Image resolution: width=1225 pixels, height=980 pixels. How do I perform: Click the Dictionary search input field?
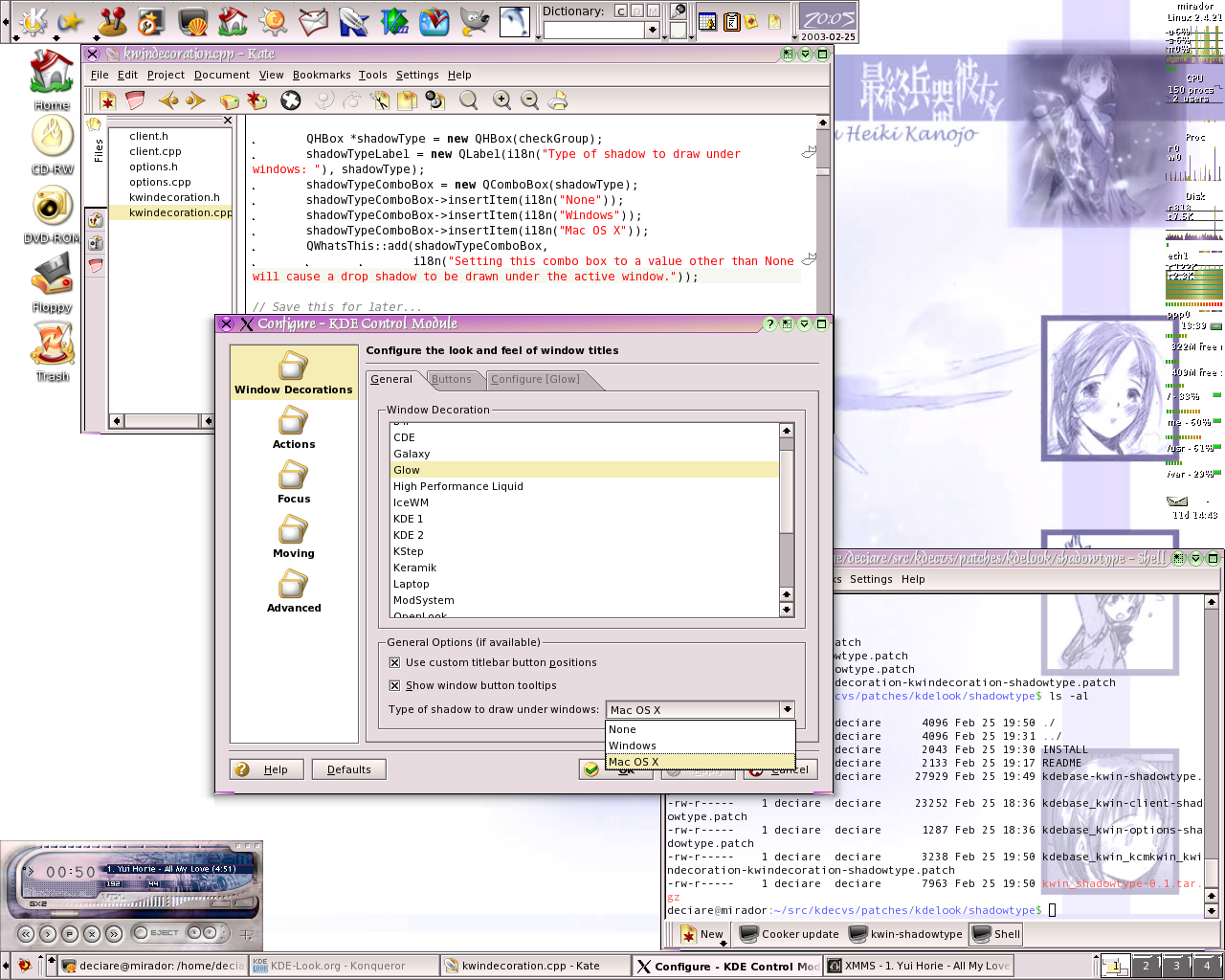pos(594,30)
